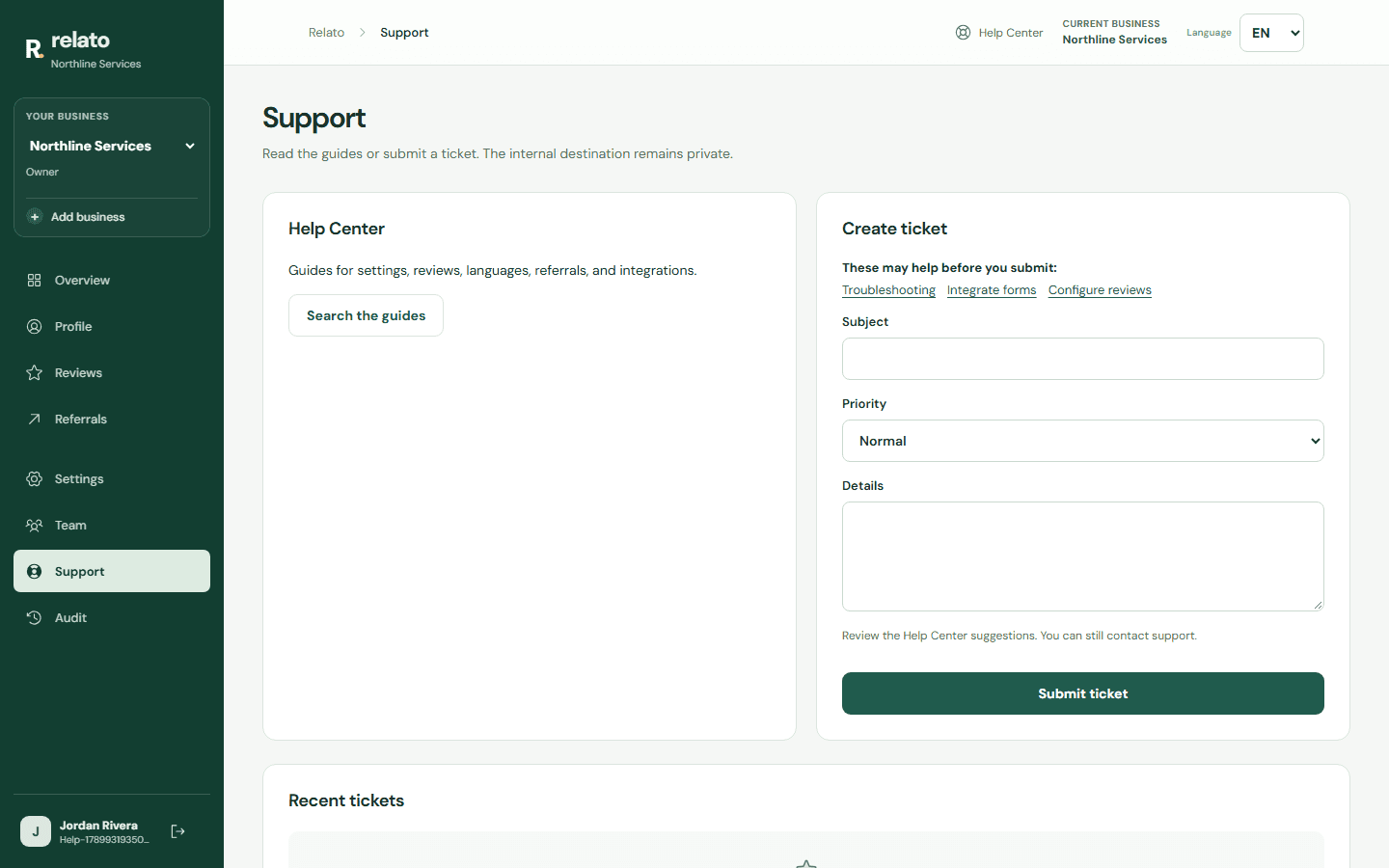This screenshot has height=868, width=1389.
Task: Click the Reviews star icon
Action: (x=35, y=373)
